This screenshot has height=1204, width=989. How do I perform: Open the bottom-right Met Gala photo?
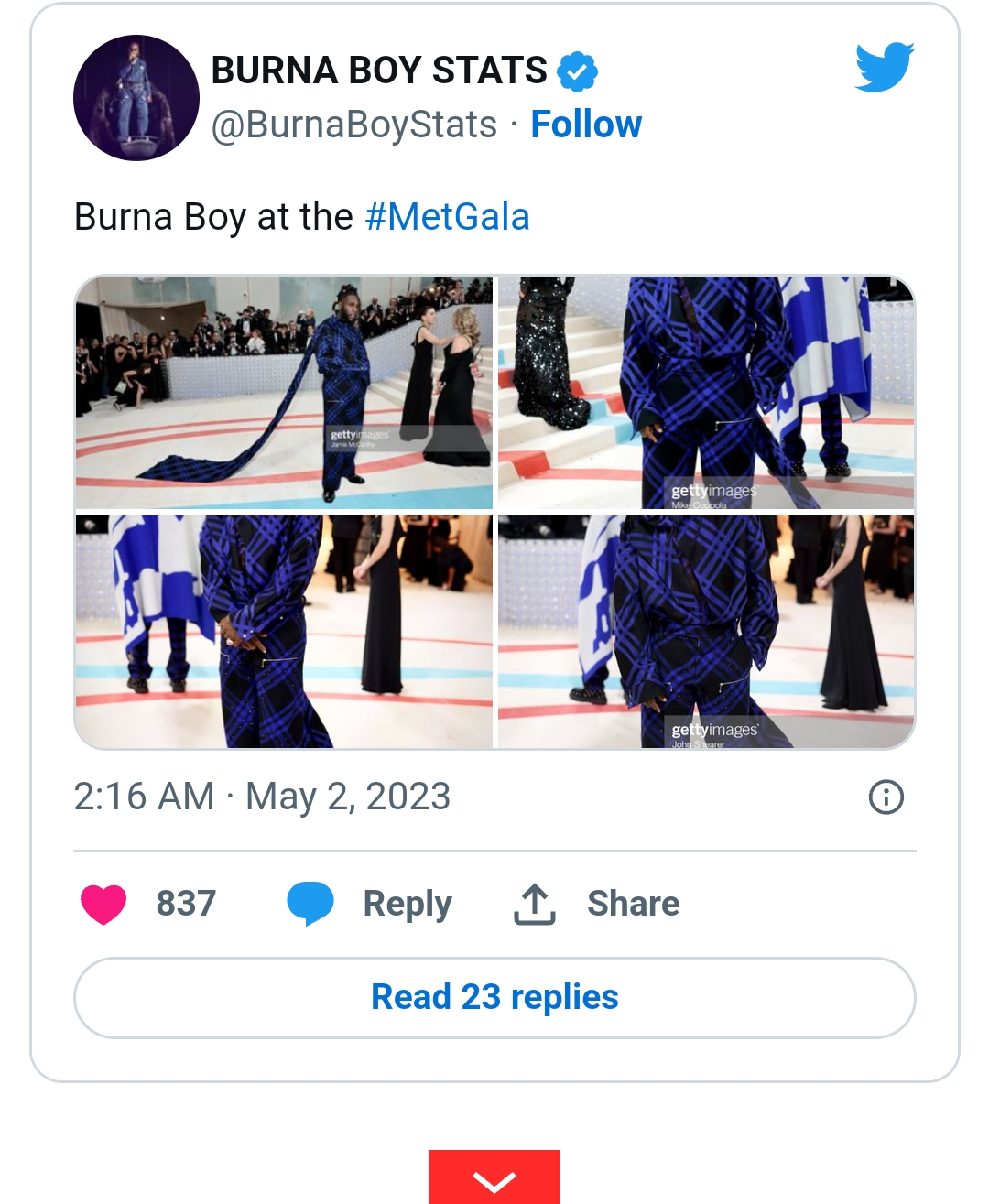706,631
